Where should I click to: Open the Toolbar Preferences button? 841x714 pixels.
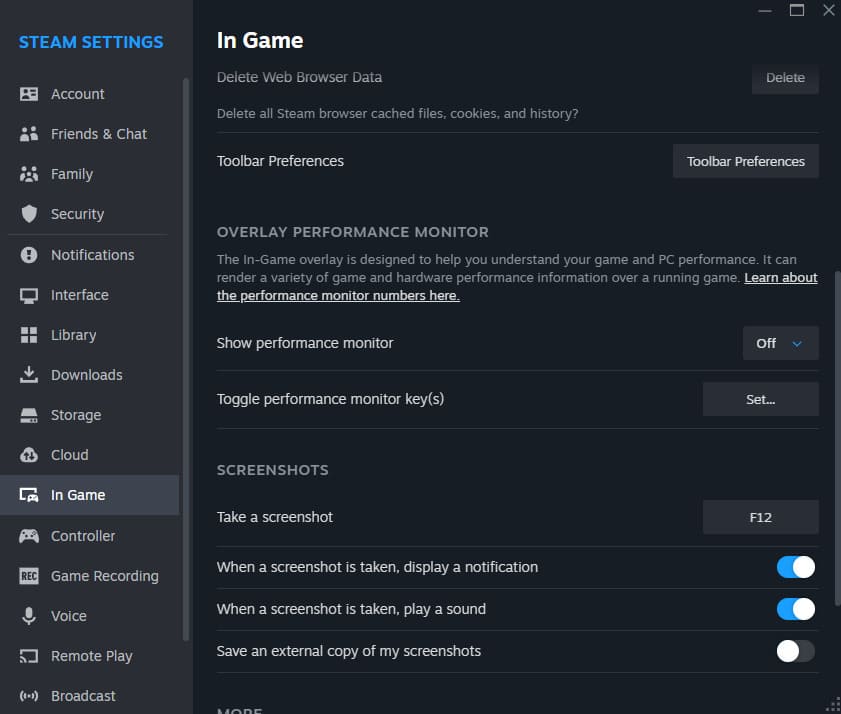point(746,161)
